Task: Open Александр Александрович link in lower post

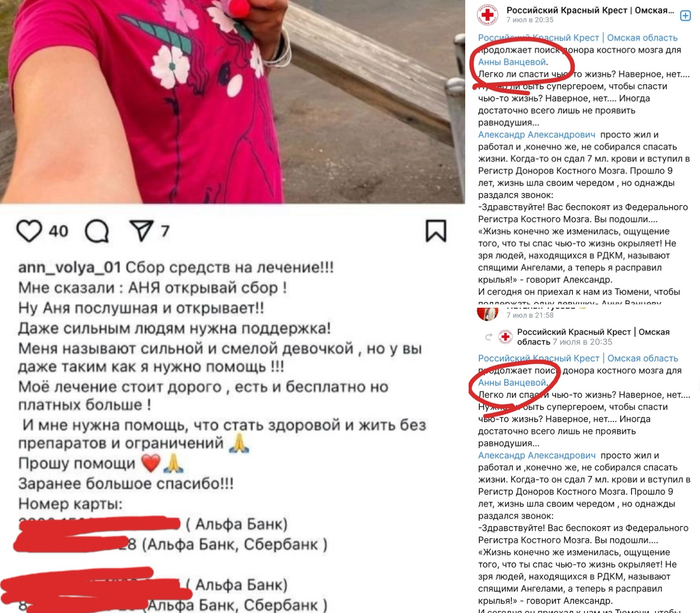Action: 537,455
